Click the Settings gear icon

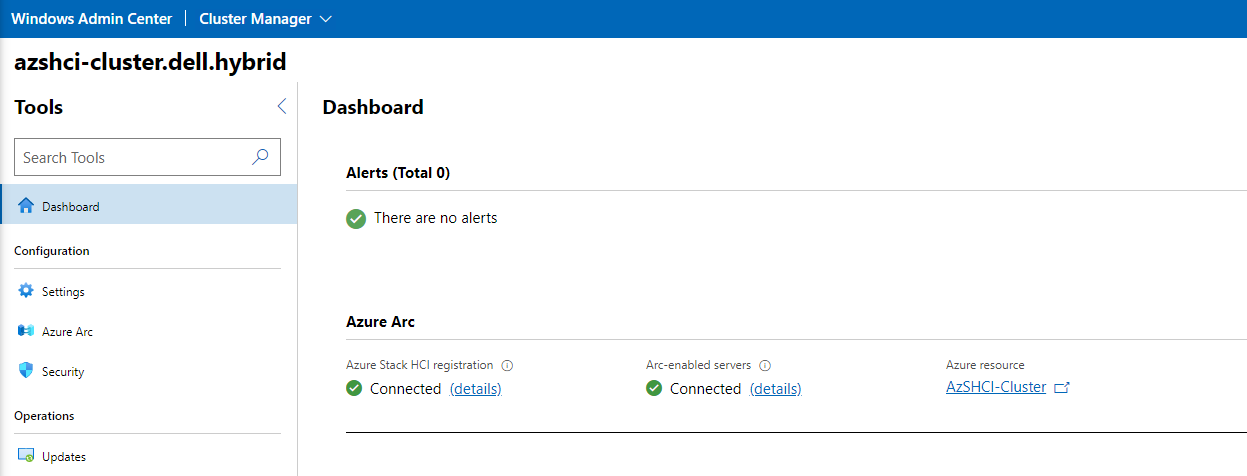point(26,291)
